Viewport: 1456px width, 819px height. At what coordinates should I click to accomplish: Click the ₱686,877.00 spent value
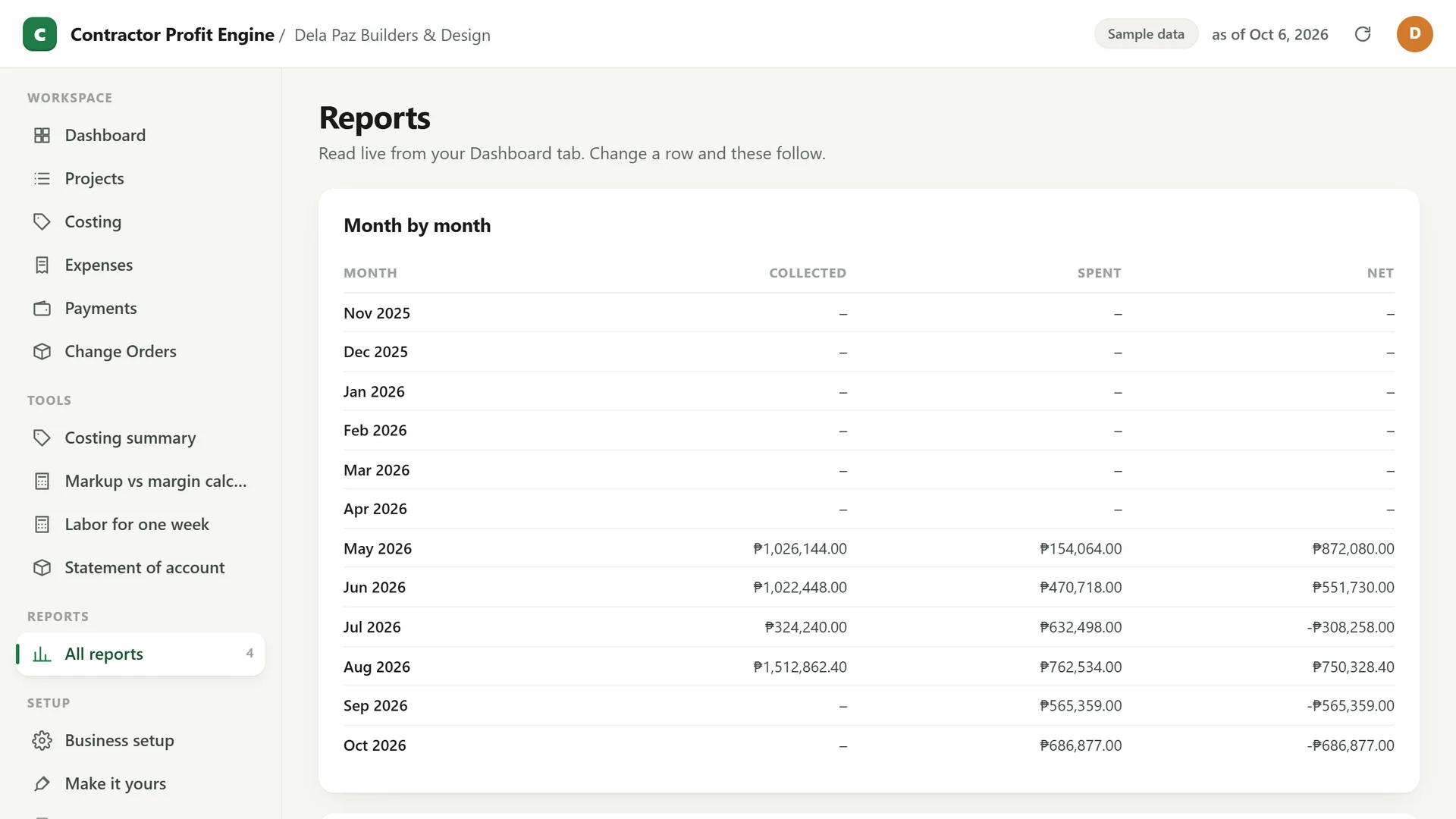(1081, 745)
